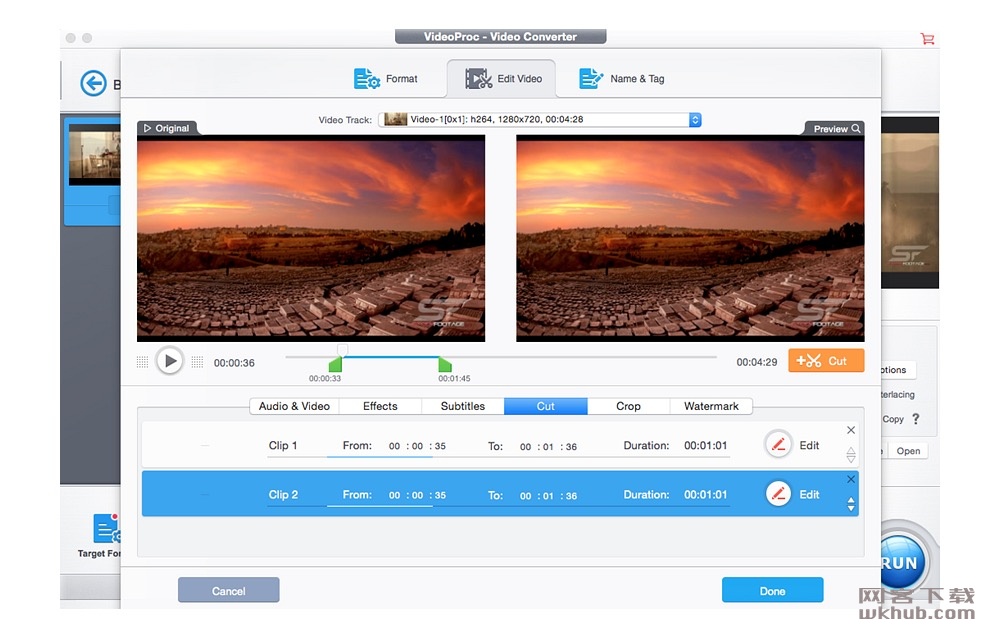Click the current time 00:00:36
Viewport: 1000px width, 639px height.
point(234,363)
